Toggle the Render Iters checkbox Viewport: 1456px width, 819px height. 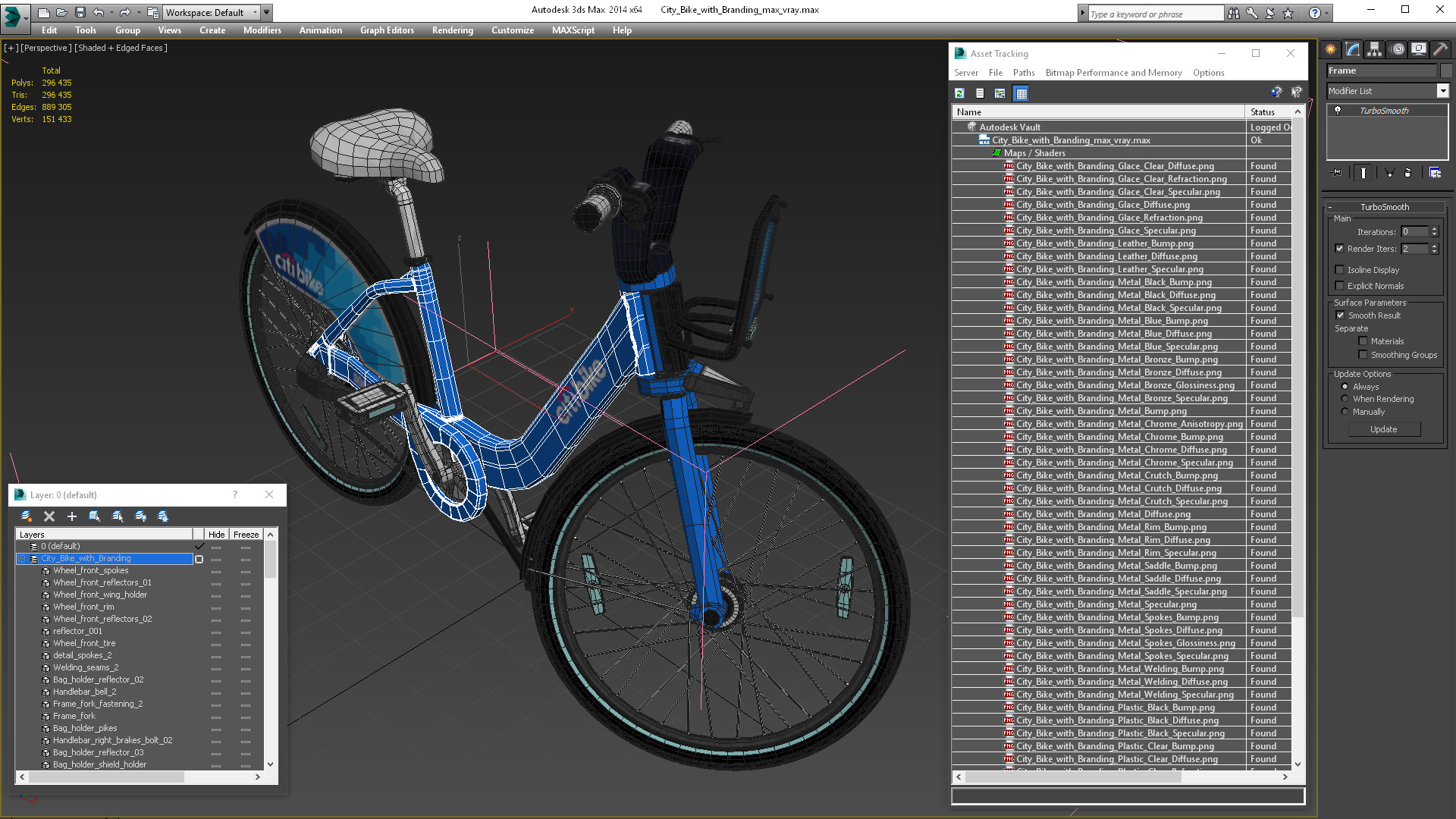[1340, 249]
